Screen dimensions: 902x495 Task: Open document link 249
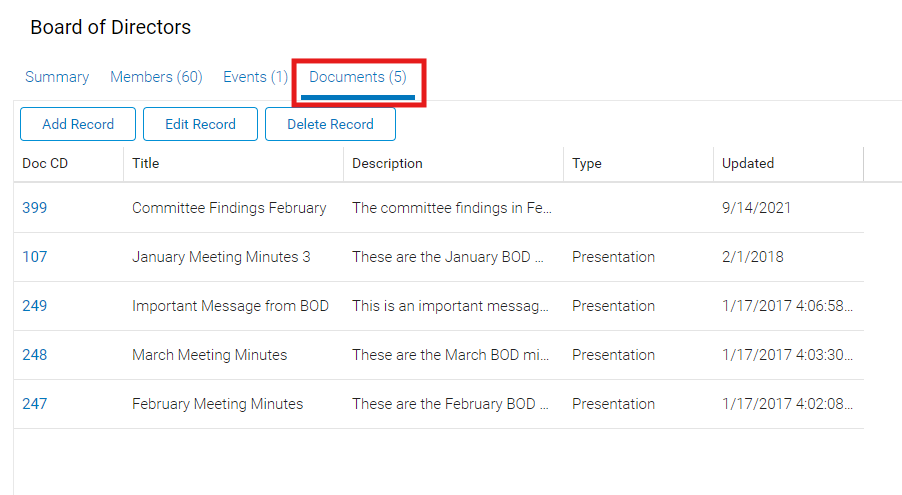[35, 306]
